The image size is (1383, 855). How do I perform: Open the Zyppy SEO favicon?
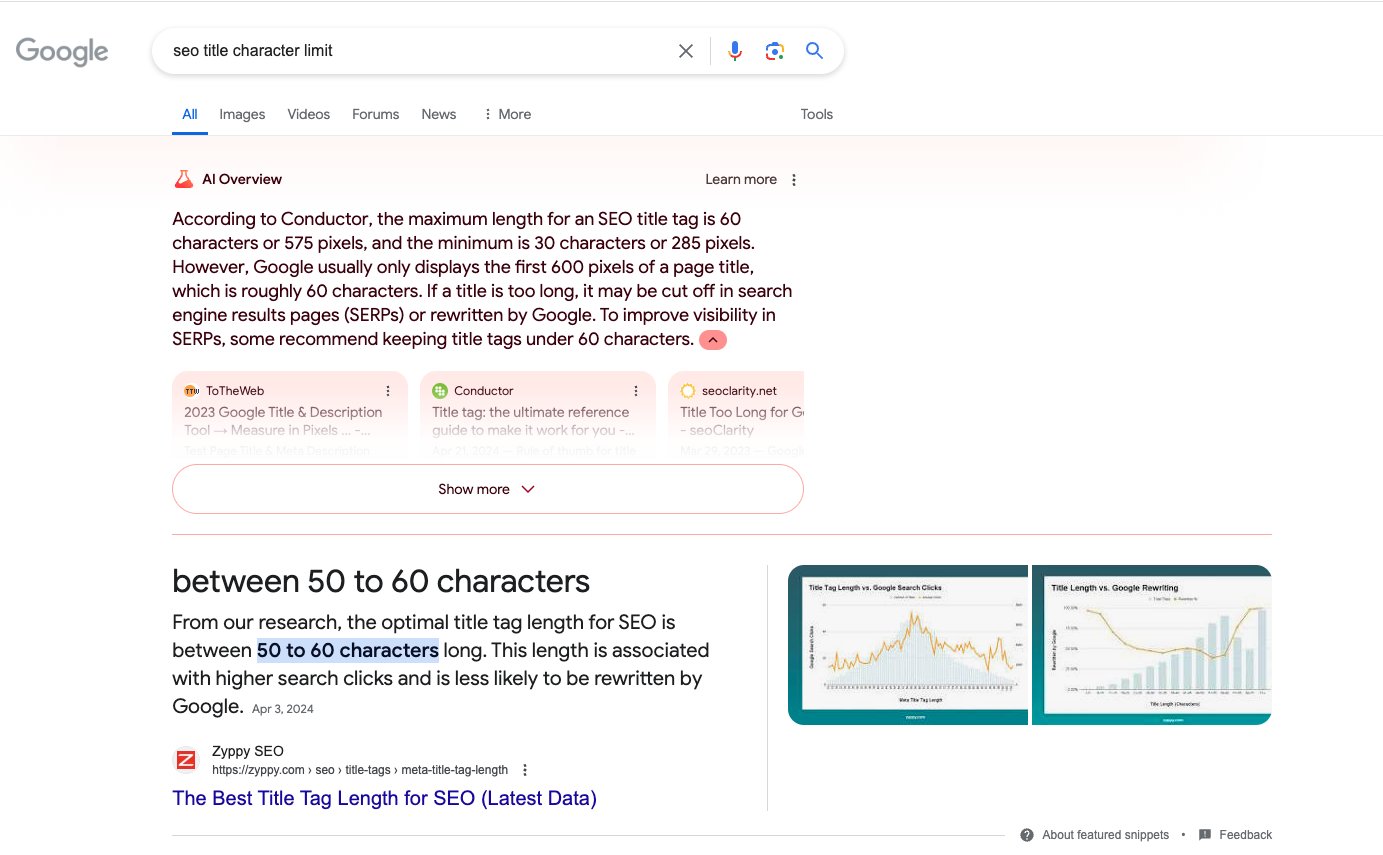[x=186, y=760]
